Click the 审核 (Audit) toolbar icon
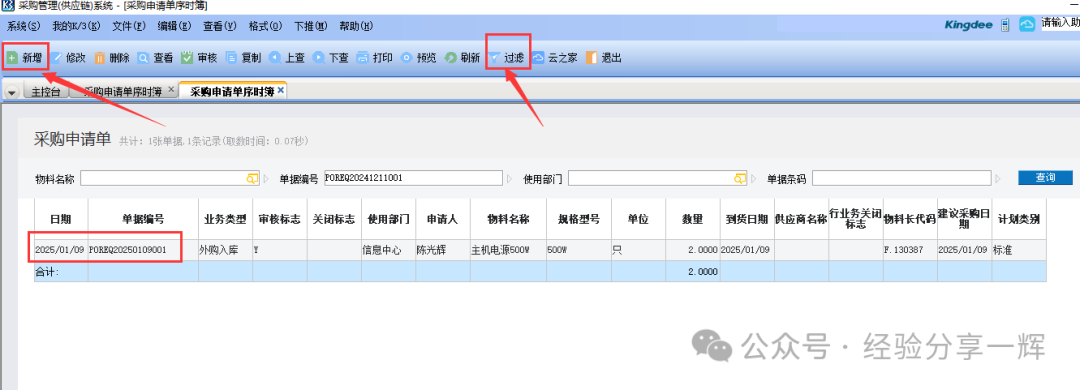Viewport: 1080px width, 390px height. pos(187,58)
